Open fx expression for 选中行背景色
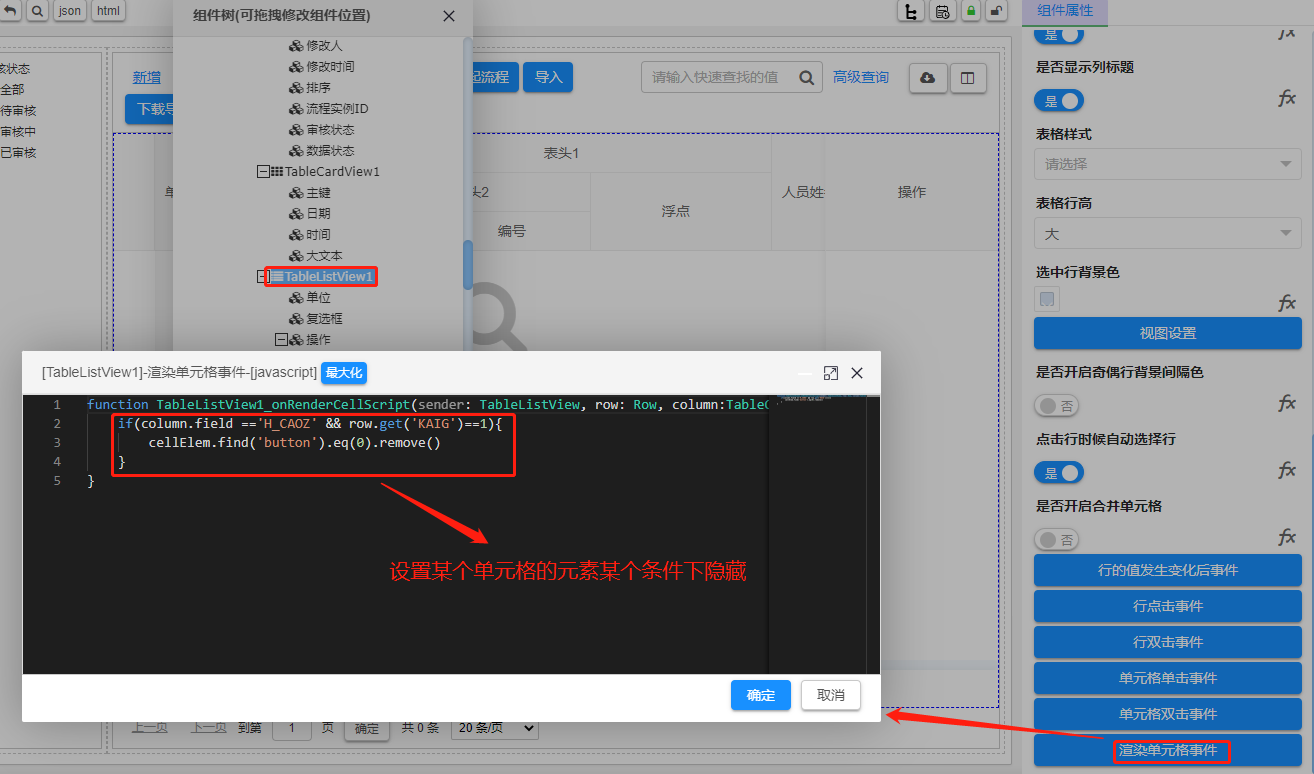 [1287, 302]
